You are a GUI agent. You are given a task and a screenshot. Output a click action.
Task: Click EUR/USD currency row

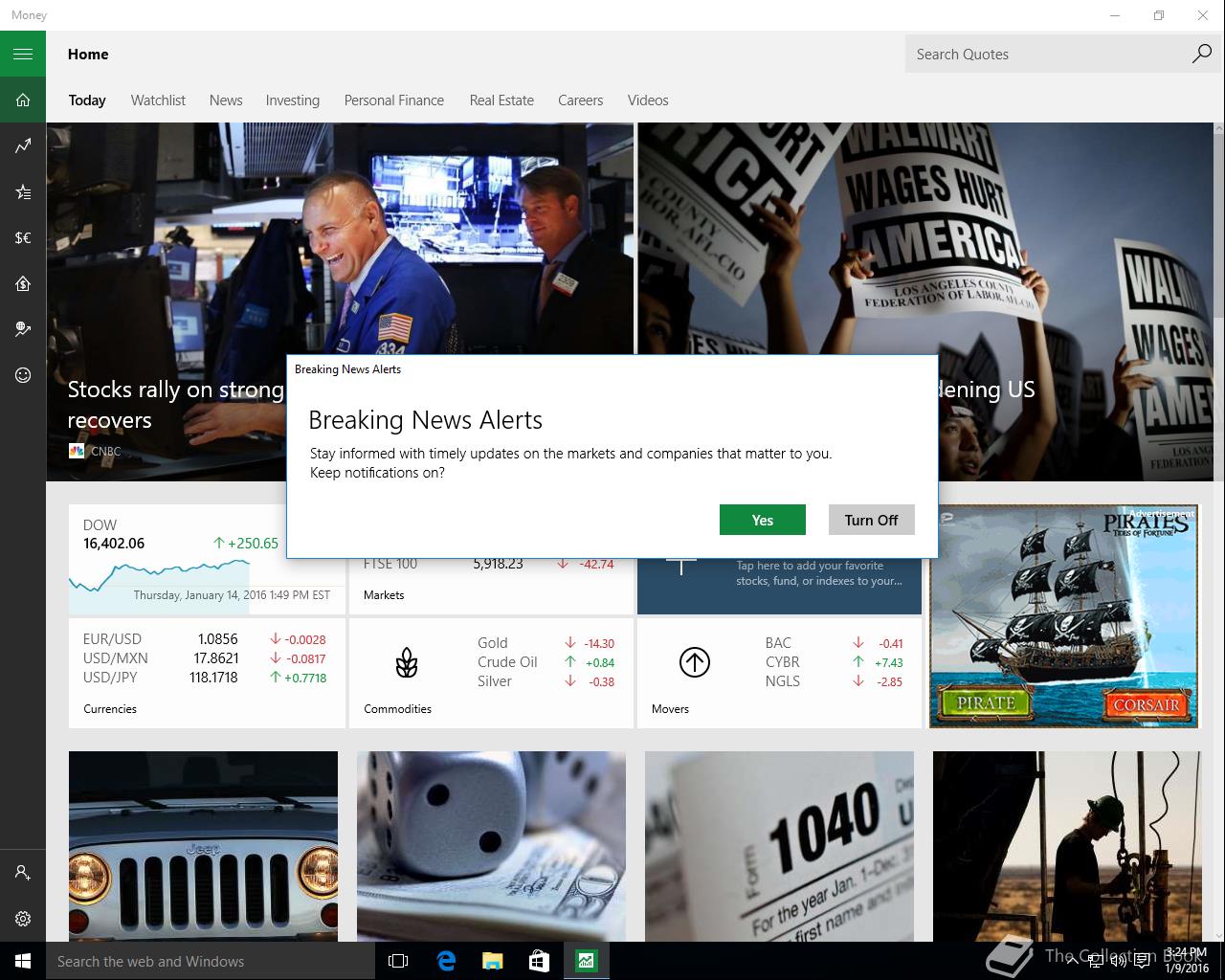205,639
